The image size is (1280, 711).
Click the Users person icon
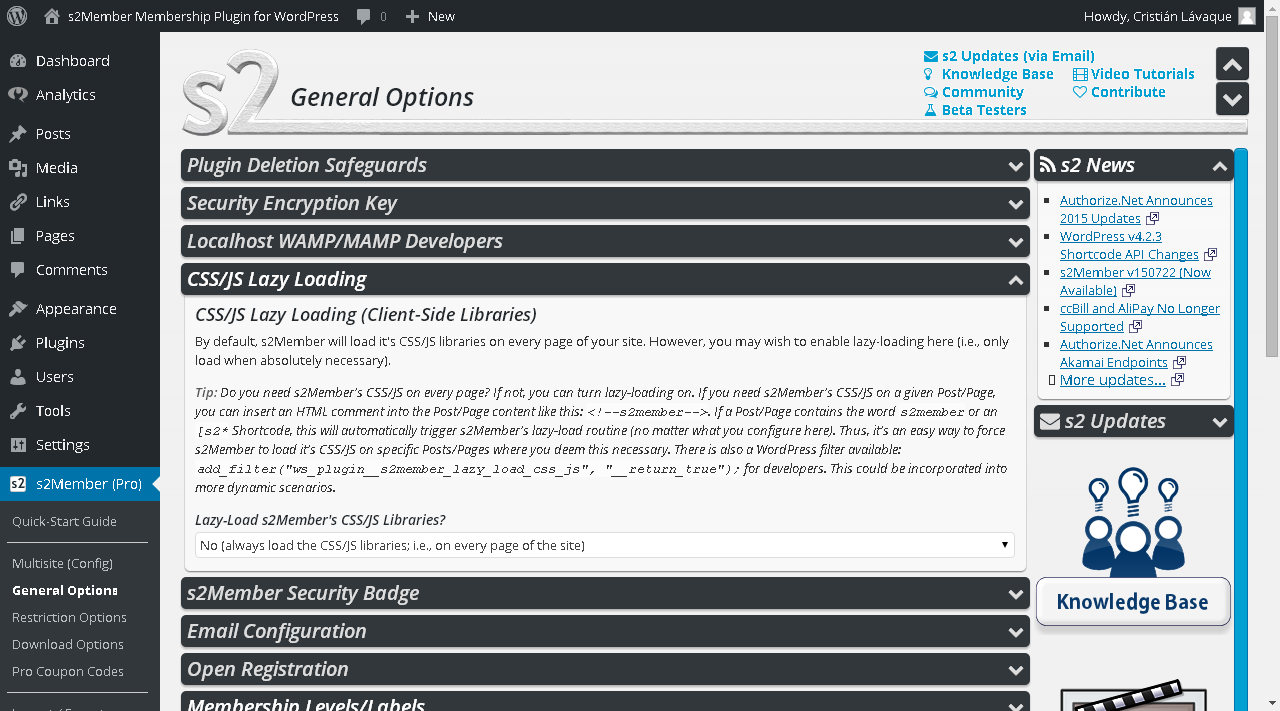pos(18,377)
